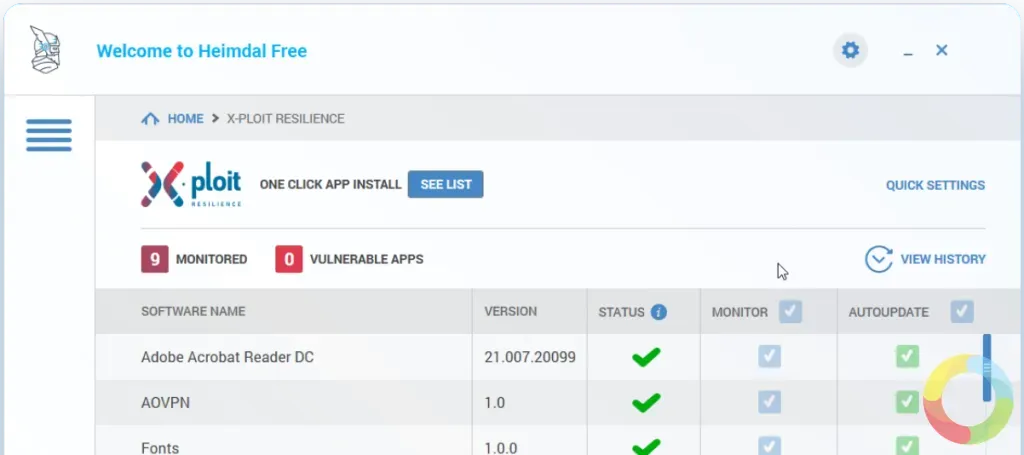
Task: Toggle Autoupdate column header checkbox
Action: [962, 311]
